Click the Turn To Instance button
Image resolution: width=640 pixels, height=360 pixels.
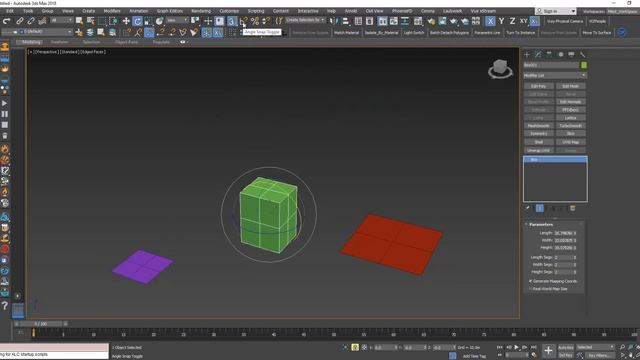pyautogui.click(x=520, y=33)
